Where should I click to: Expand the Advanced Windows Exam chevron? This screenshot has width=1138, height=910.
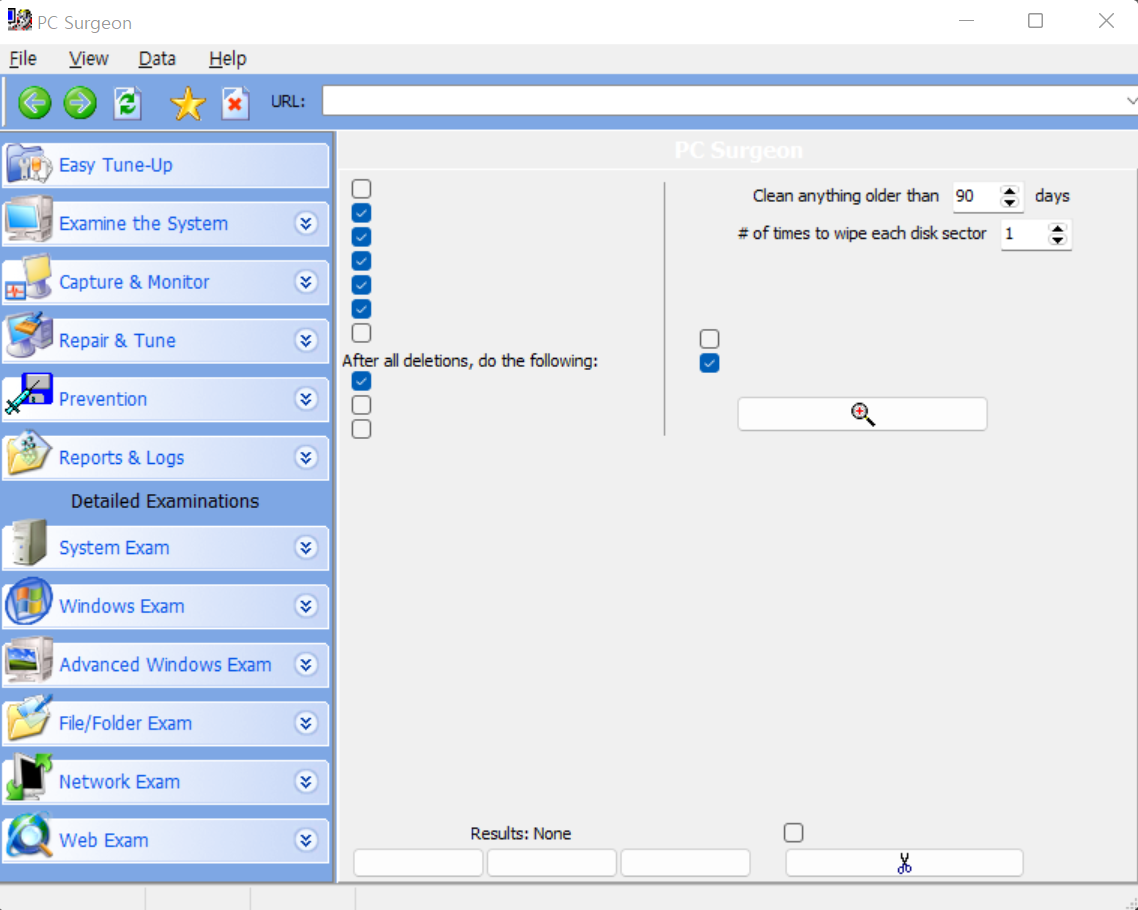point(306,665)
